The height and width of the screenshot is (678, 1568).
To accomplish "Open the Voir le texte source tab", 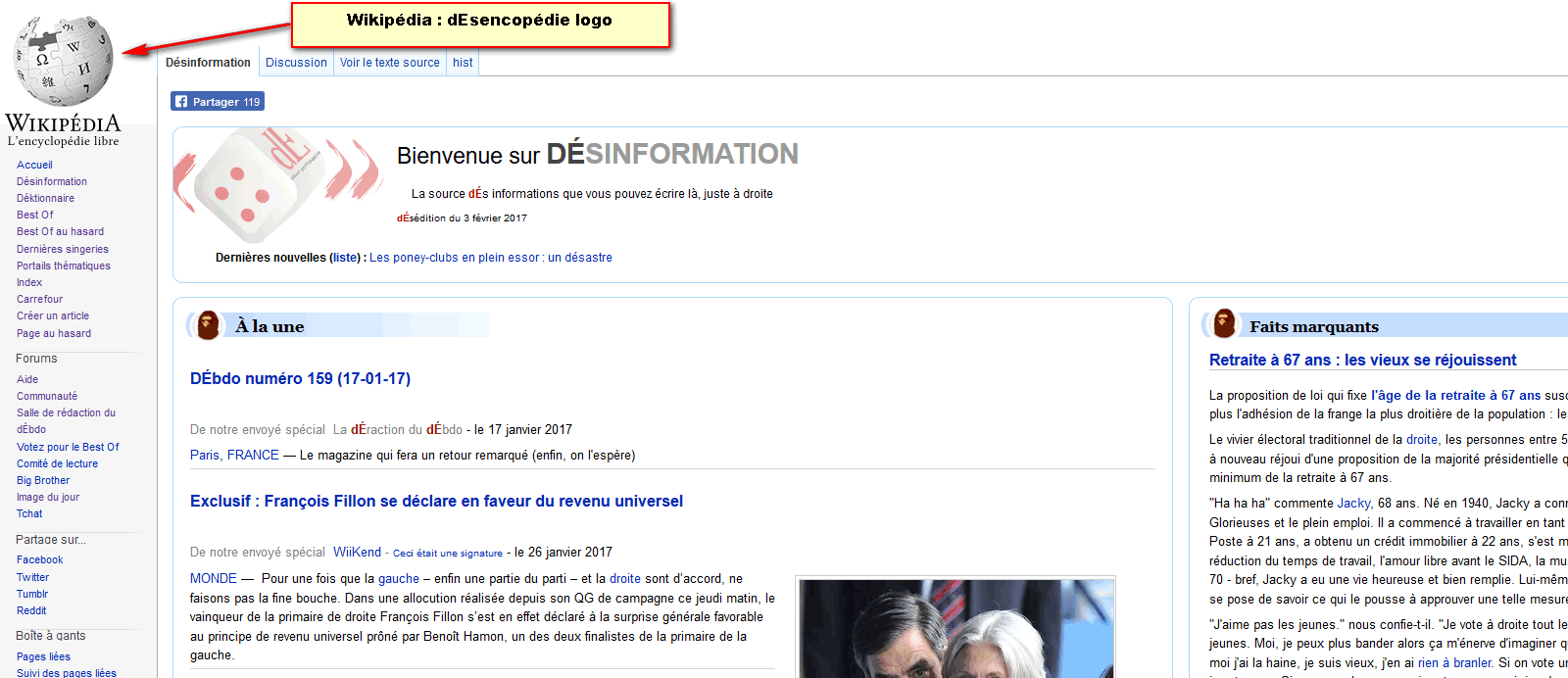I will (x=390, y=63).
